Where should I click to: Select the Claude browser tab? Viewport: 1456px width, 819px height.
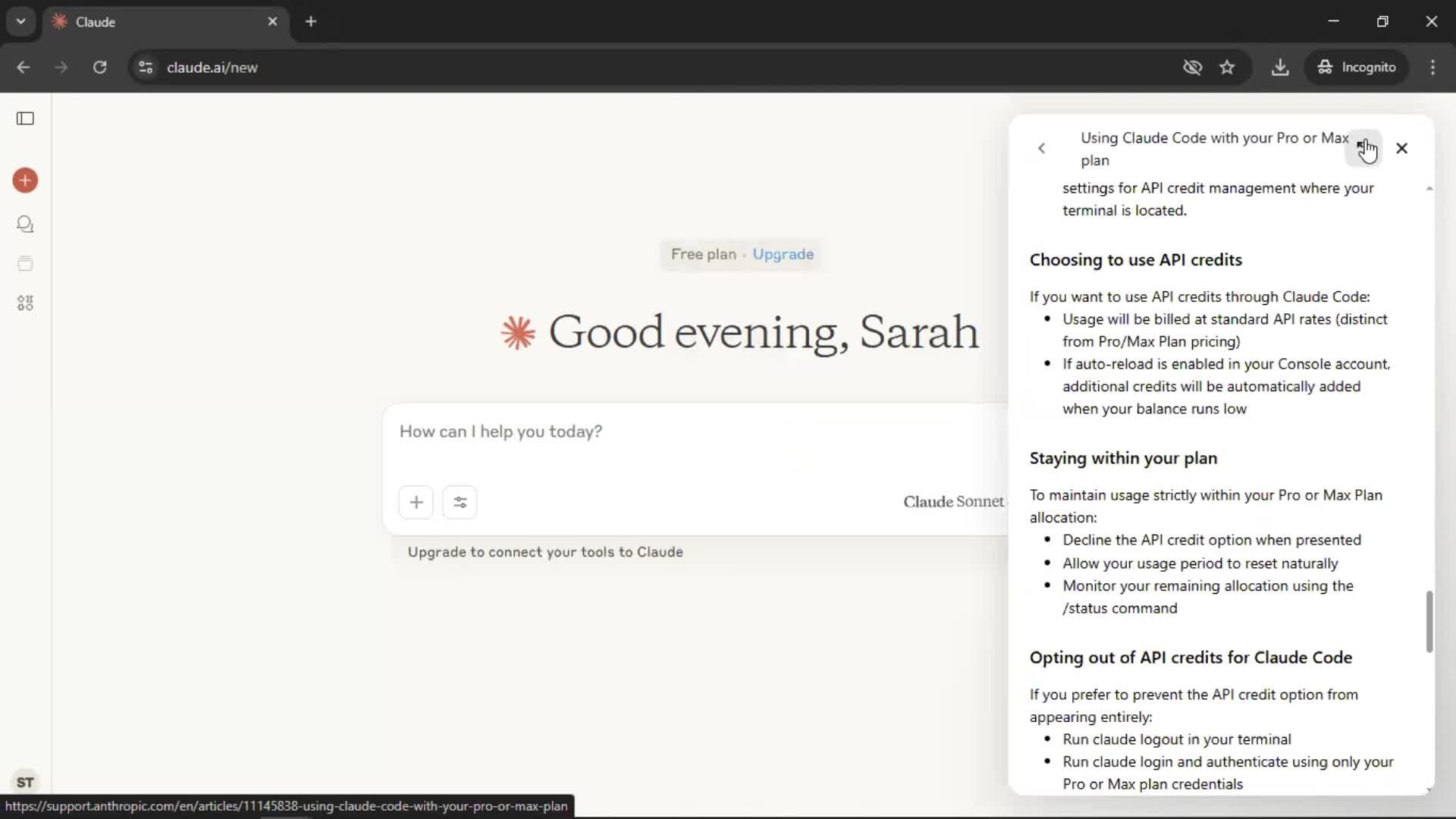coord(165,21)
